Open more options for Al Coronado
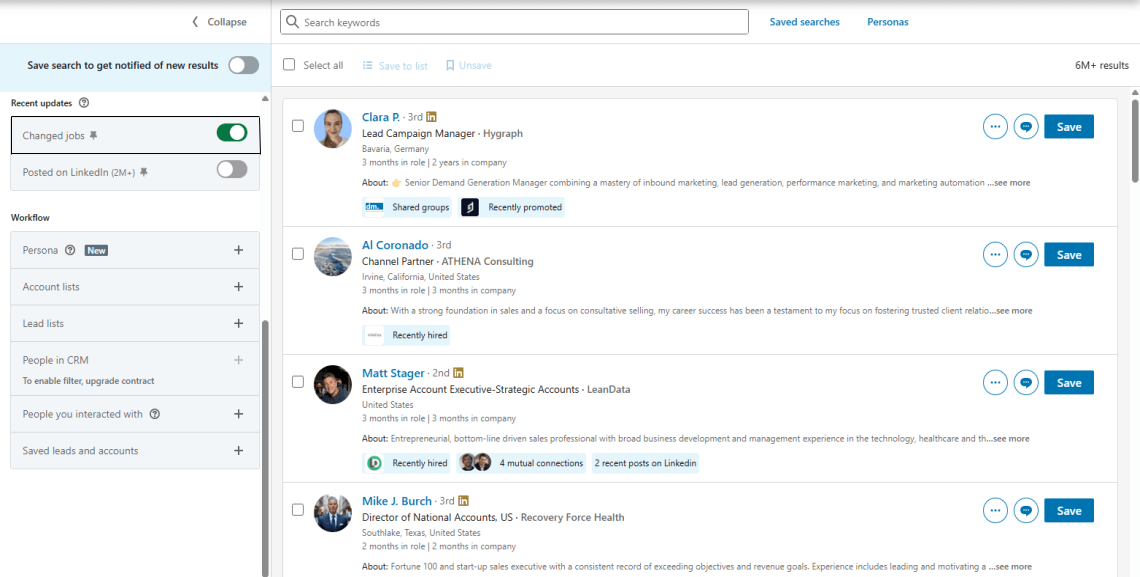Viewport: 1140px width, 577px height. [x=995, y=254]
